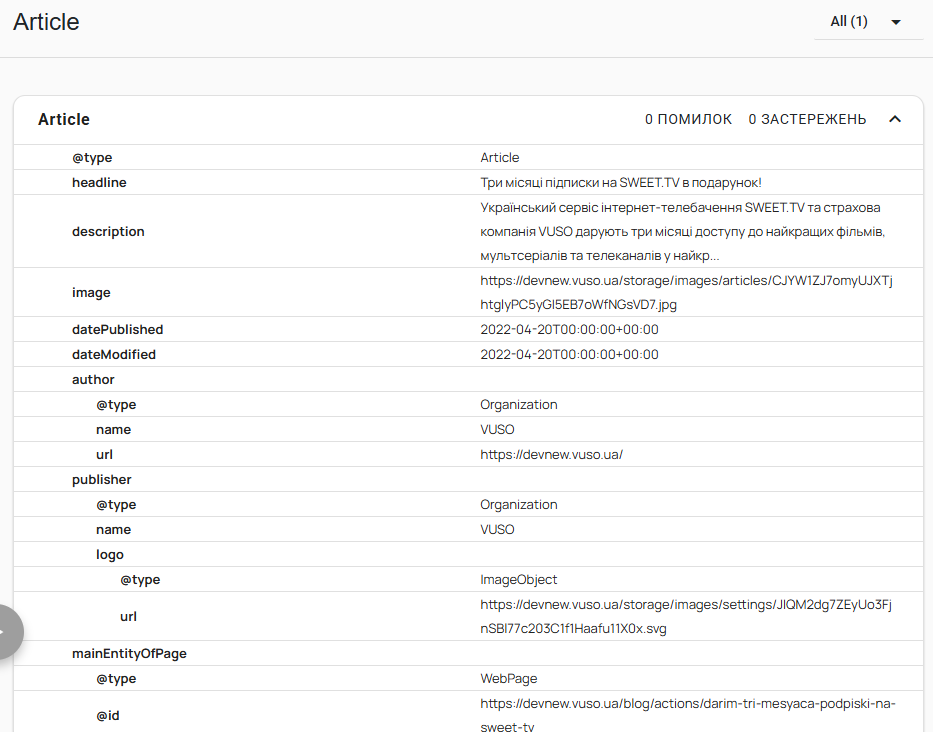
Task: Click the image property label
Action: pyautogui.click(x=91, y=292)
